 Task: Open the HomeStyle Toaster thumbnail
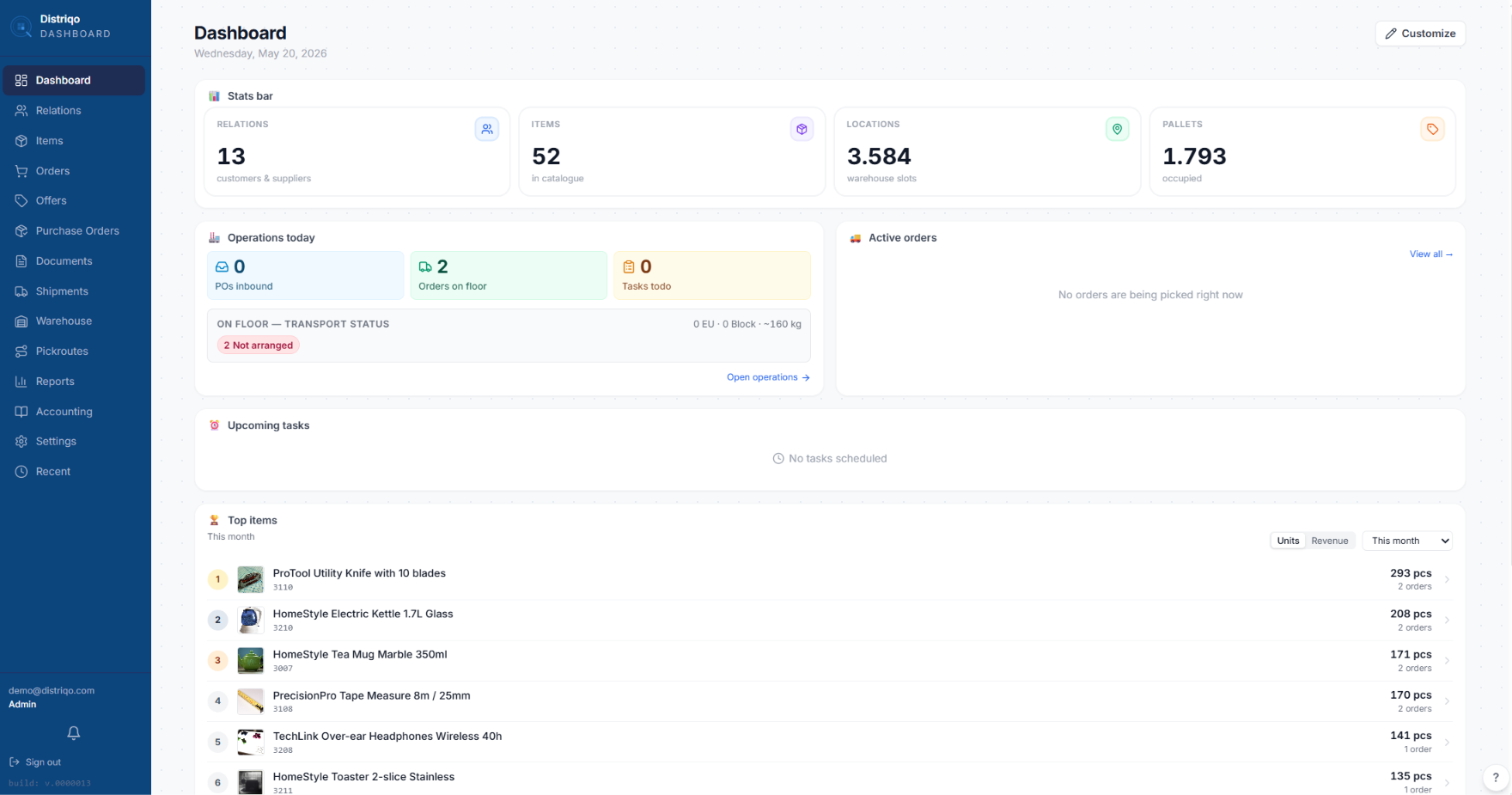251,783
